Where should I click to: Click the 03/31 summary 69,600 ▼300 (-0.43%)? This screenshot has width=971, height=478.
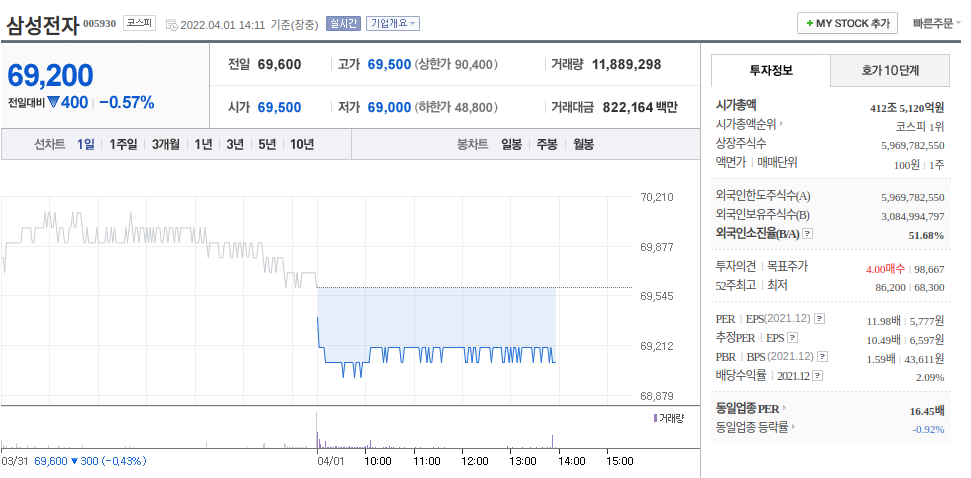[x=90, y=461]
